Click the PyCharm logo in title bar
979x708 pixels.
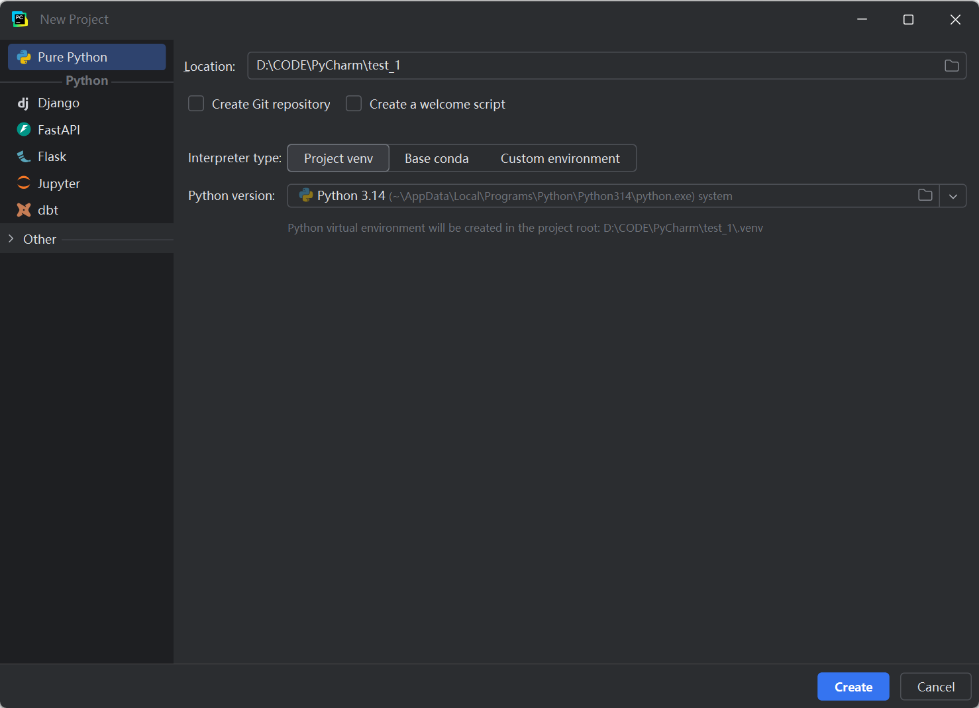[x=20, y=19]
